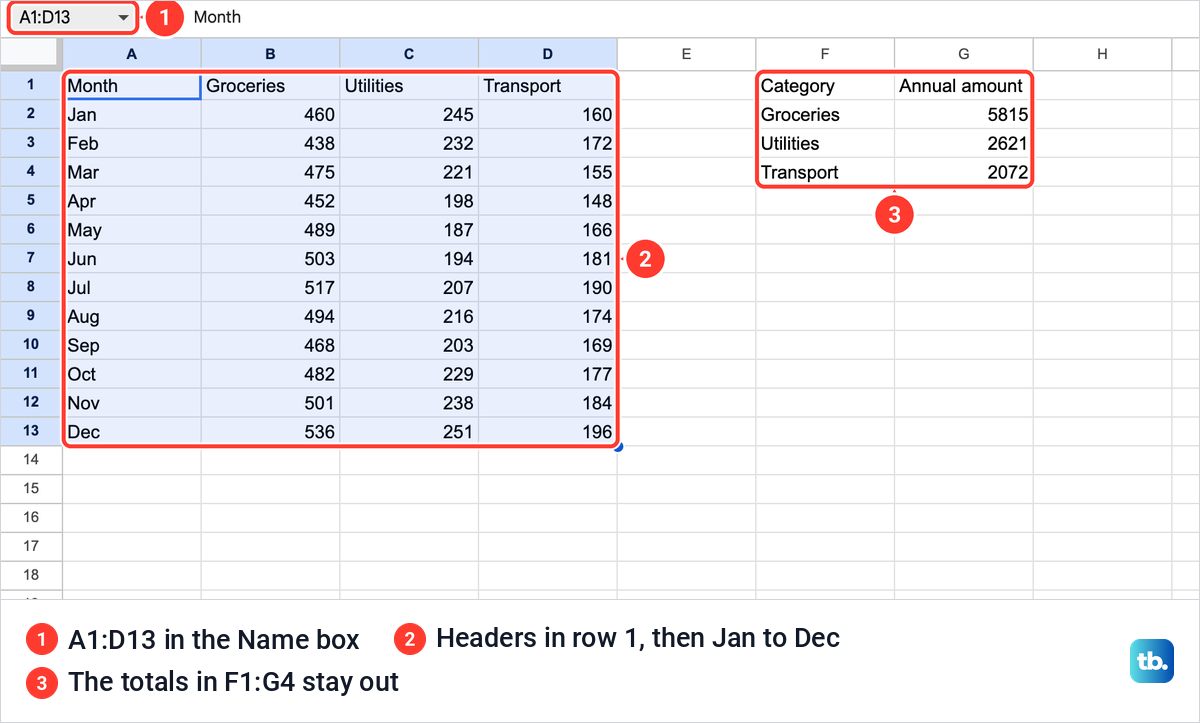
Task: Select row 14 header
Action: (x=31, y=460)
